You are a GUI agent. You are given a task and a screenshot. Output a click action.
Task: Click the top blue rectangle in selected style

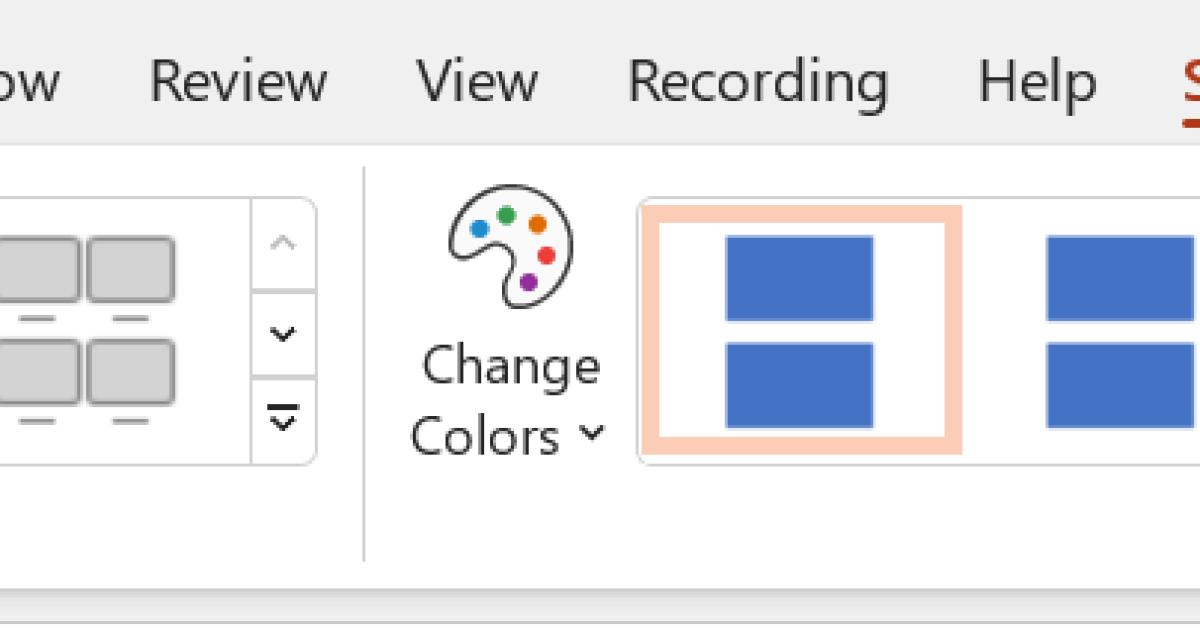pos(800,278)
